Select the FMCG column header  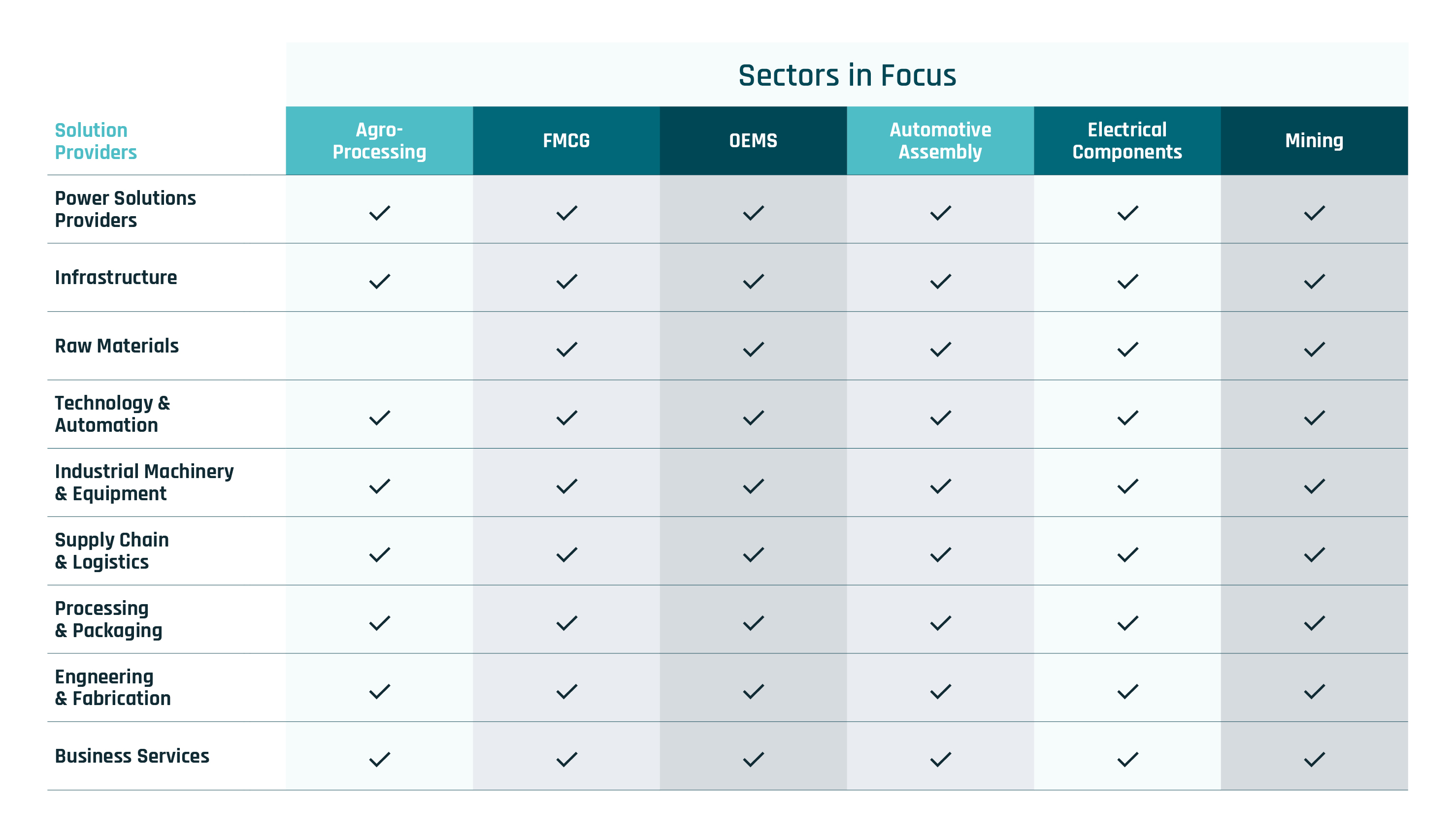coord(566,140)
